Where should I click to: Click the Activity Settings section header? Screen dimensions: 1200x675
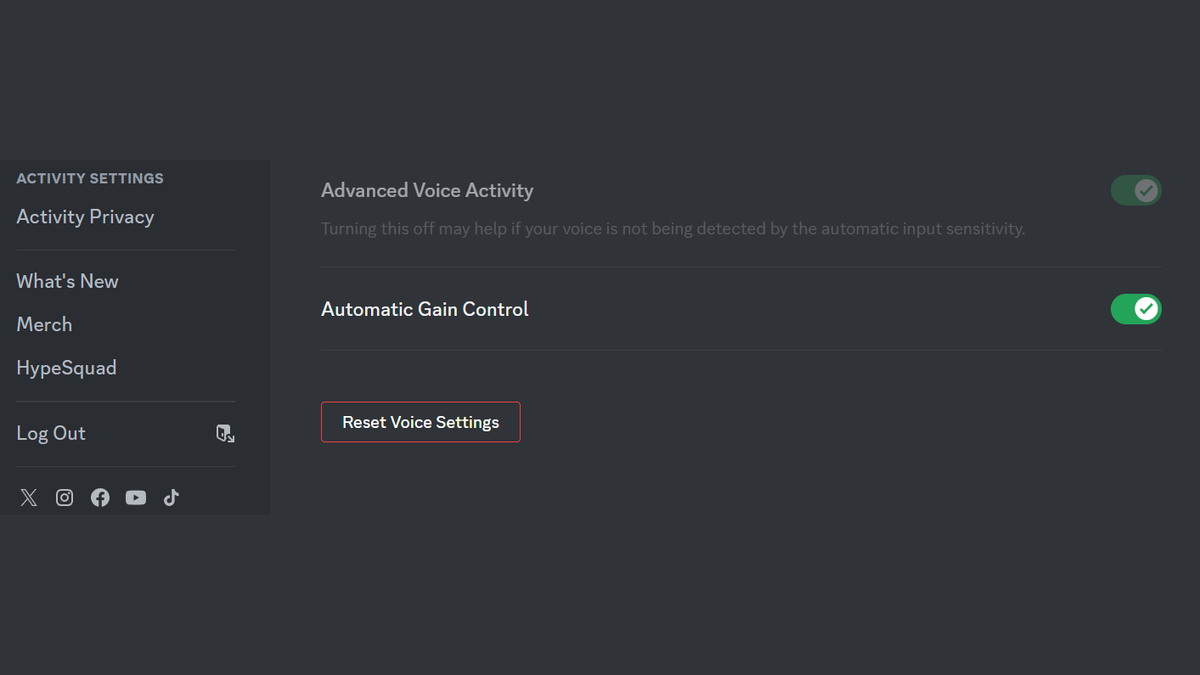click(89, 178)
